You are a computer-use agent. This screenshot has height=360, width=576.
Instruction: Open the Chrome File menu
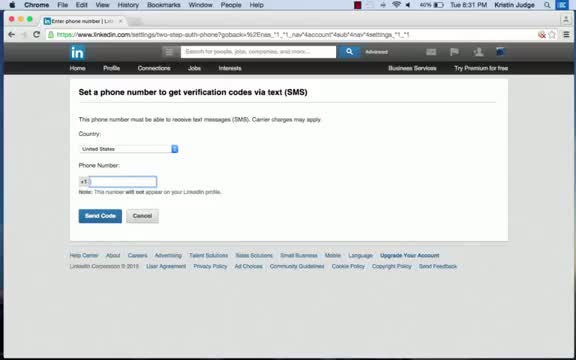point(62,5)
